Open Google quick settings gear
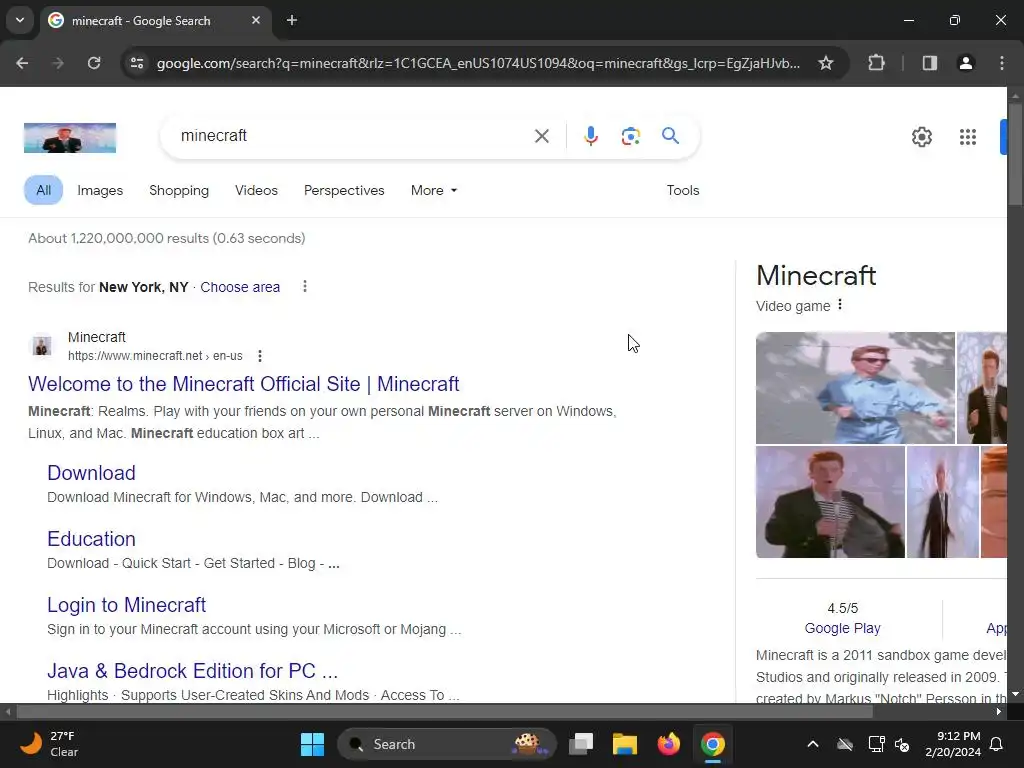Viewport: 1024px width, 768px height. click(921, 136)
